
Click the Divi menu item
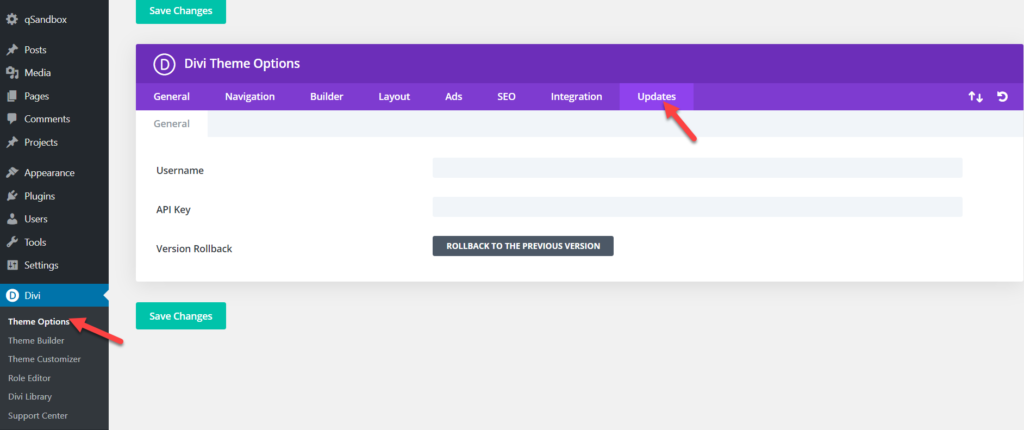click(54, 295)
